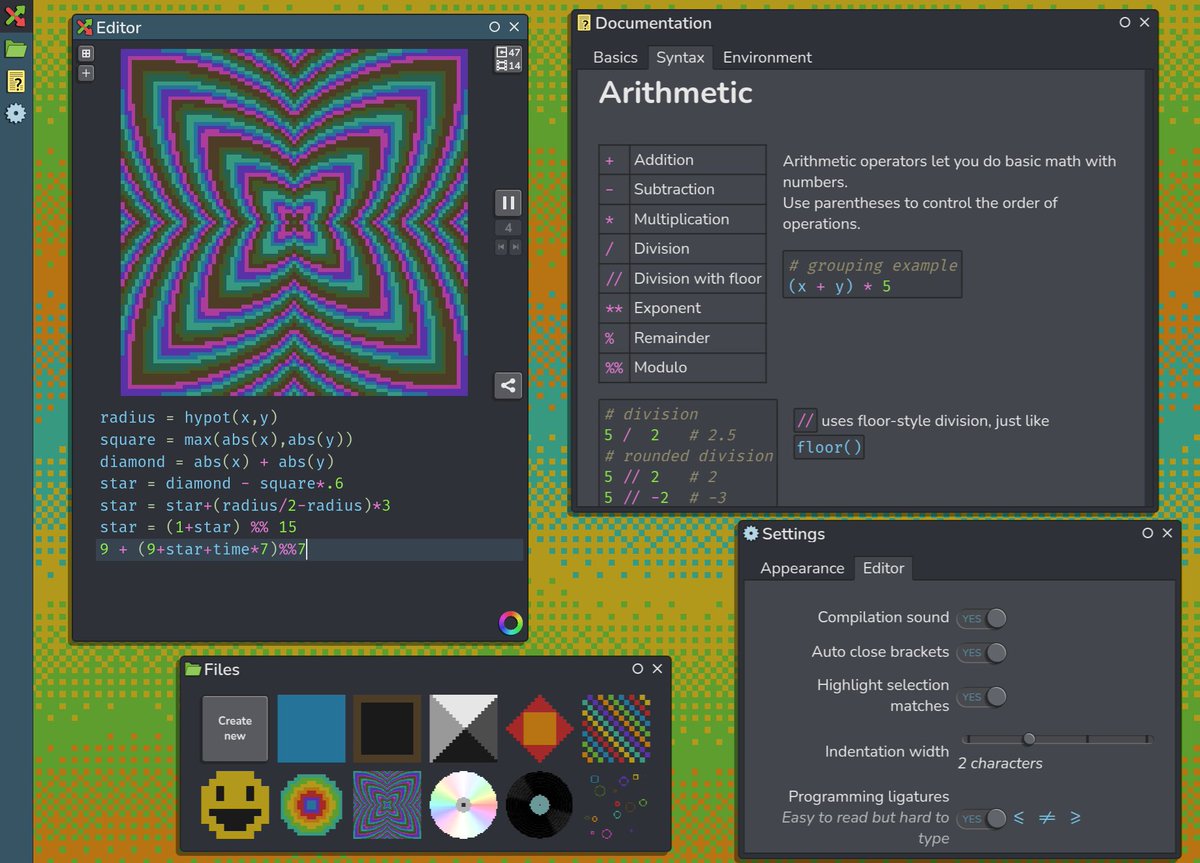Open Settings via the sidebar gear icon
This screenshot has width=1200, height=863.
coord(15,113)
